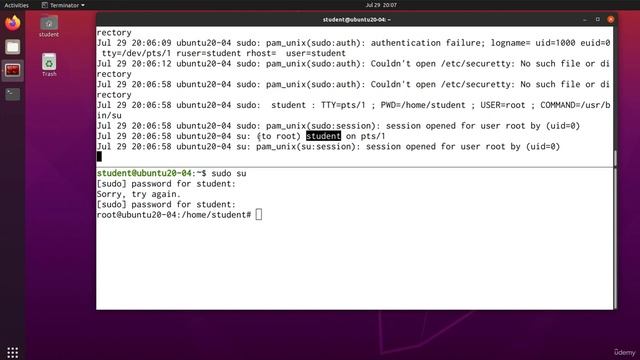The height and width of the screenshot is (360, 640).
Task: Click the title bar student@ubuntu20-04
Action: tap(356, 20)
